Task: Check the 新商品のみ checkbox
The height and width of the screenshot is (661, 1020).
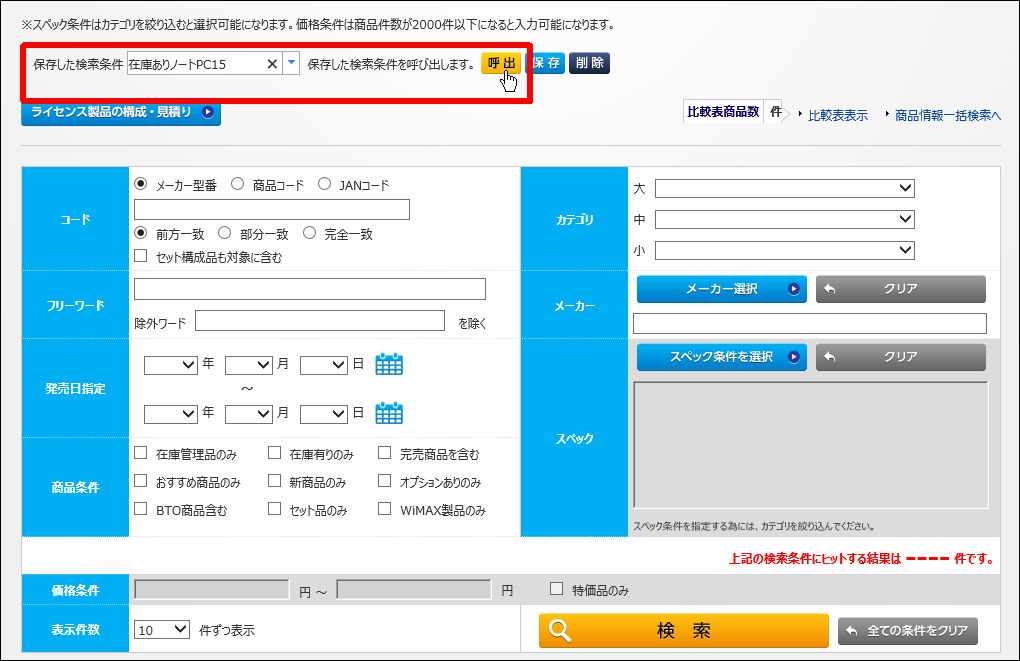Action: tap(275, 481)
